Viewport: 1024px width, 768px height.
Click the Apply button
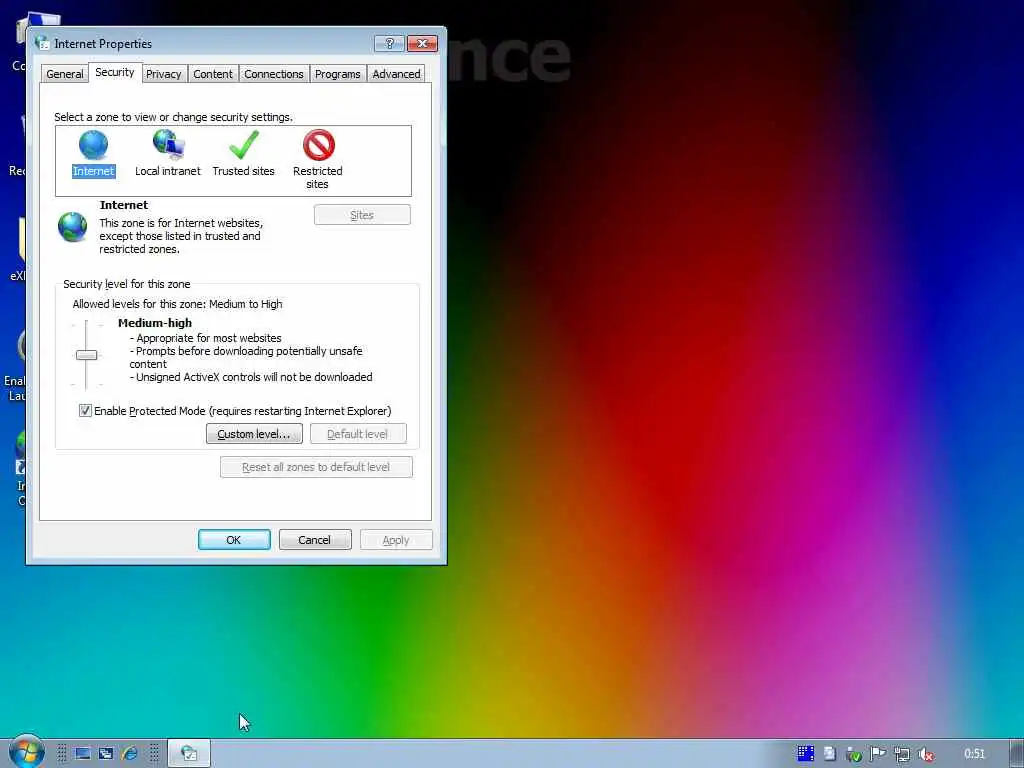[396, 540]
